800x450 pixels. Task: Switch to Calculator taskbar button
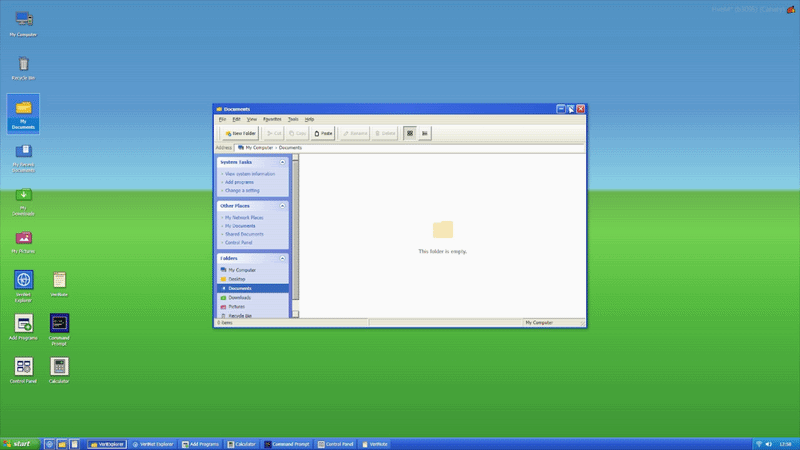pos(242,444)
